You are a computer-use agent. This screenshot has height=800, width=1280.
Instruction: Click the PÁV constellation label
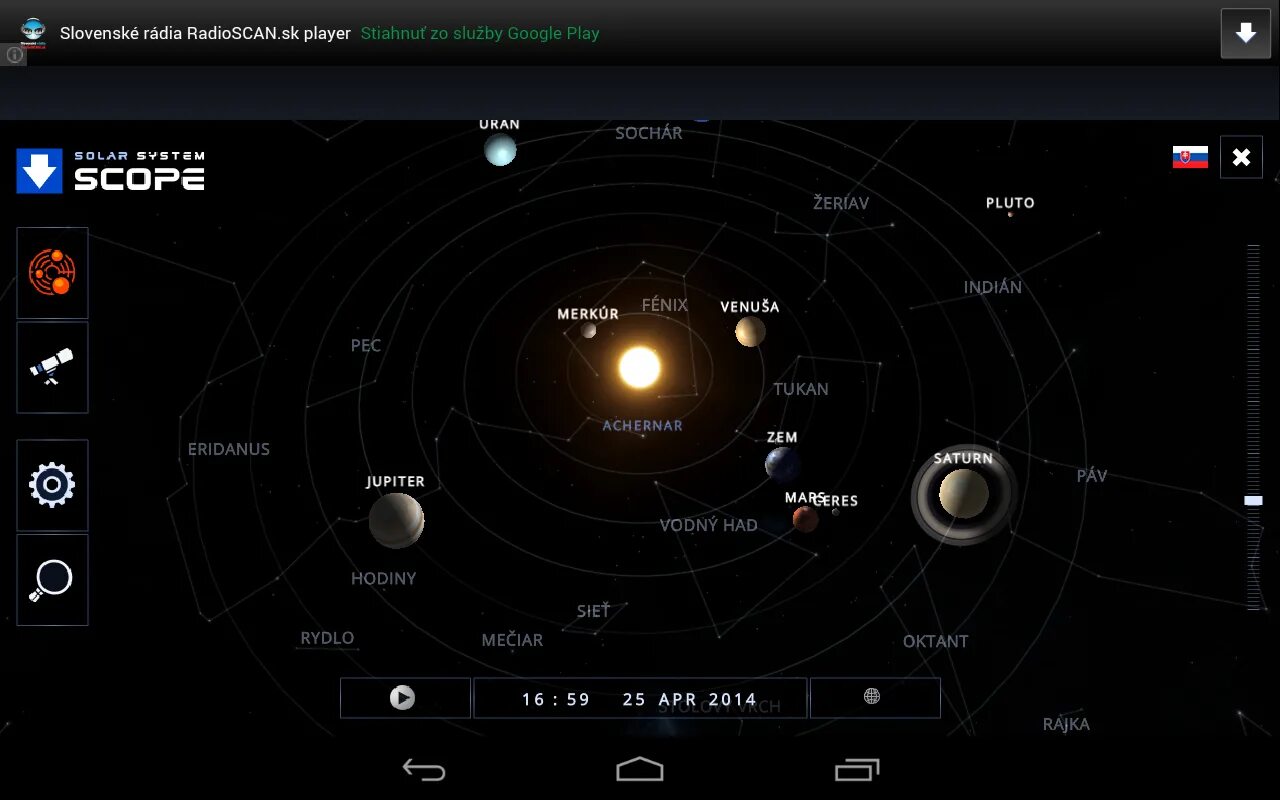[x=1092, y=475]
